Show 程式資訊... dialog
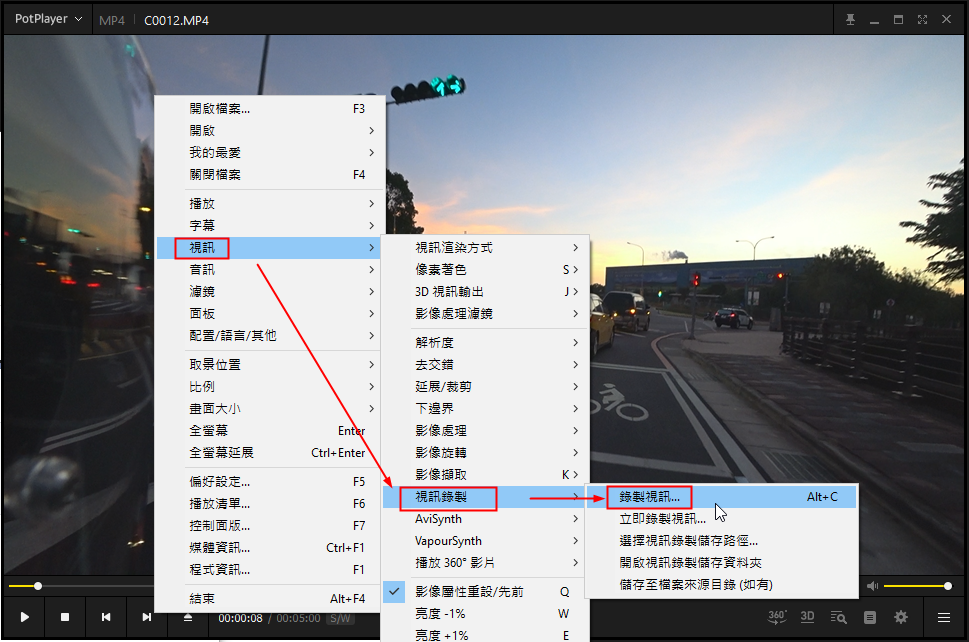 click(x=270, y=570)
